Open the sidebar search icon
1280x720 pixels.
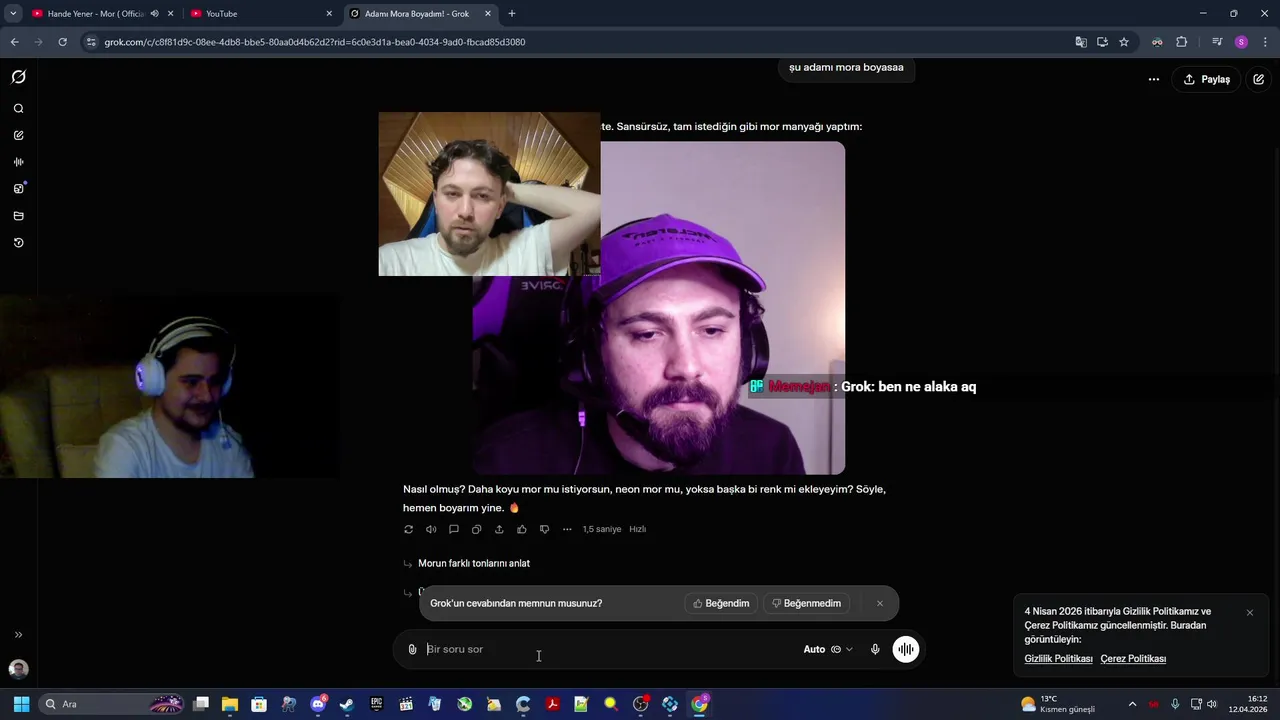pyautogui.click(x=18, y=108)
